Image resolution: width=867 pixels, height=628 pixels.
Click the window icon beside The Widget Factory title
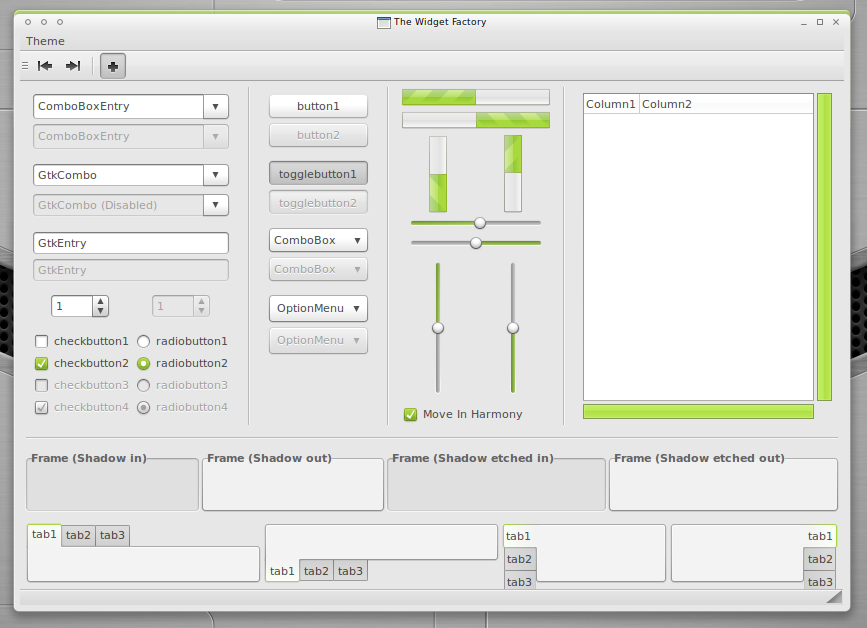coord(383,23)
